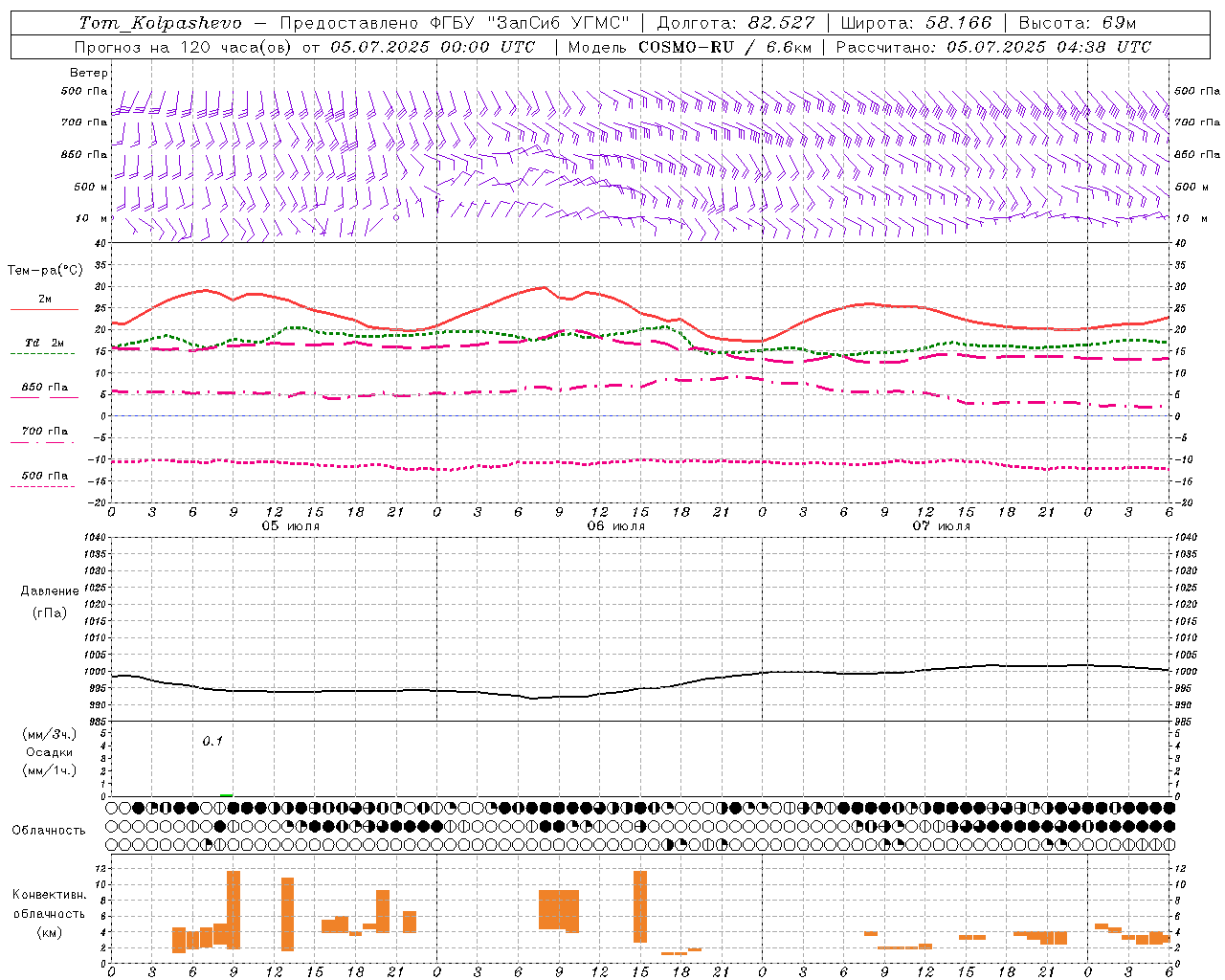Click the Давление label
The height and width of the screenshot is (980, 1225).
(x=50, y=591)
